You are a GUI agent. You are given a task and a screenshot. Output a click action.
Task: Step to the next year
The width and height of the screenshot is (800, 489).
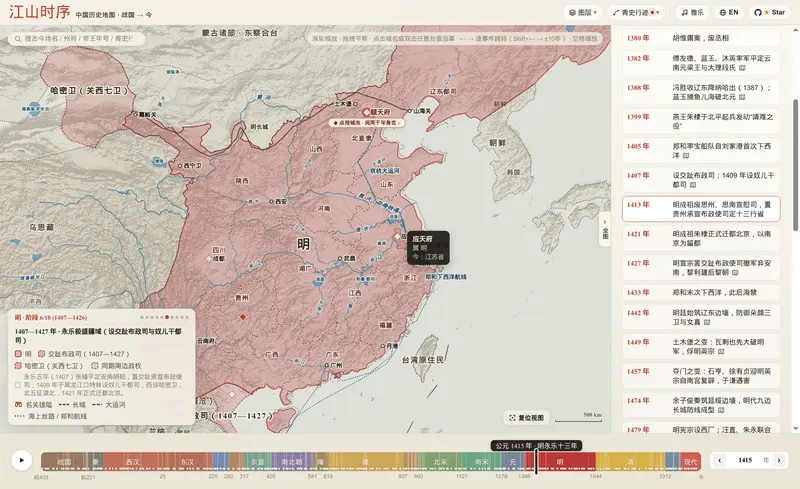[779, 460]
